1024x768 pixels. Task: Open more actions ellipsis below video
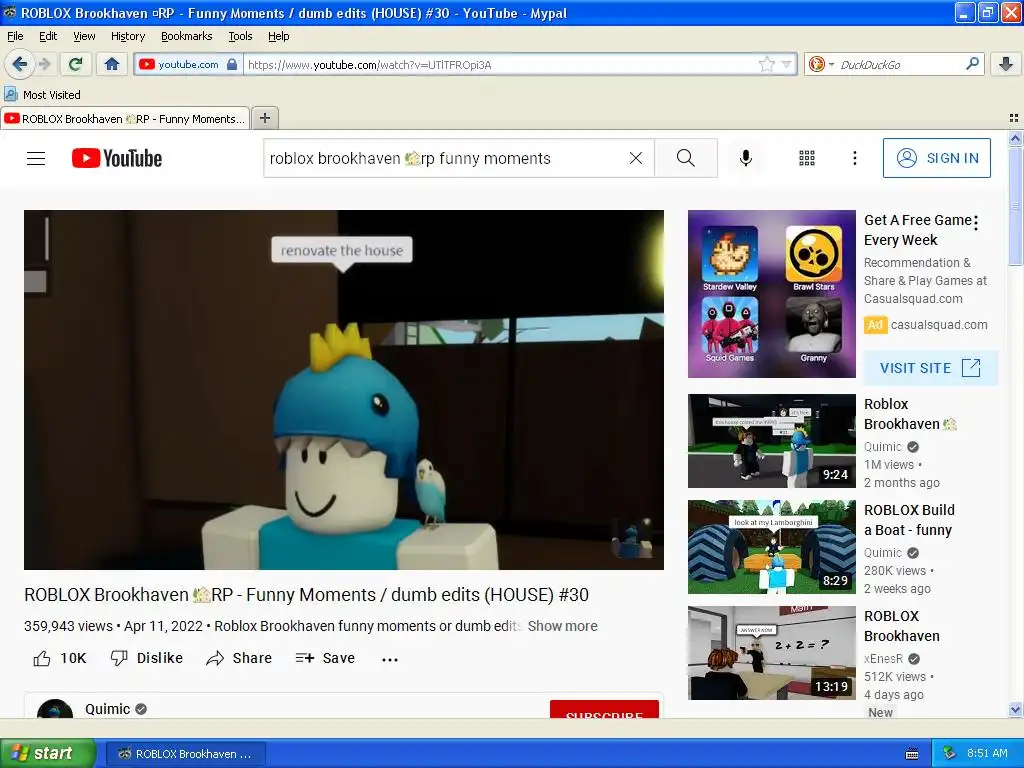tap(390, 660)
